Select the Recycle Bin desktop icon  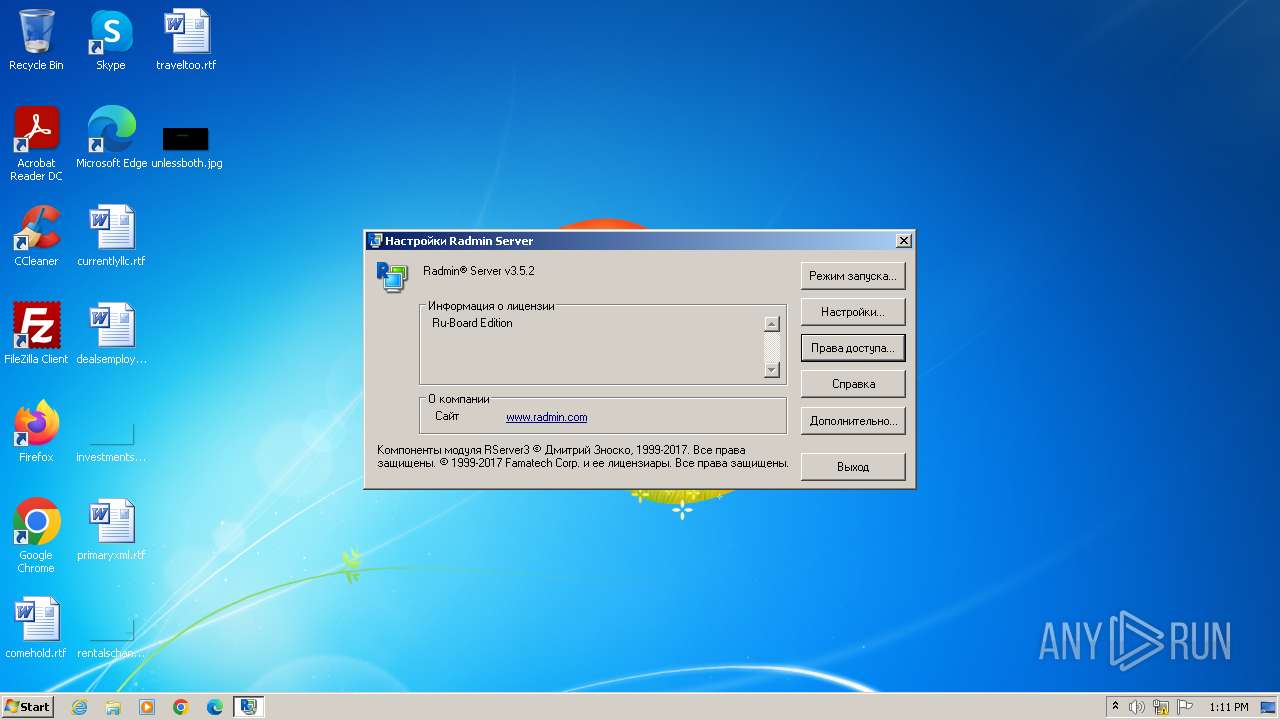click(x=36, y=40)
